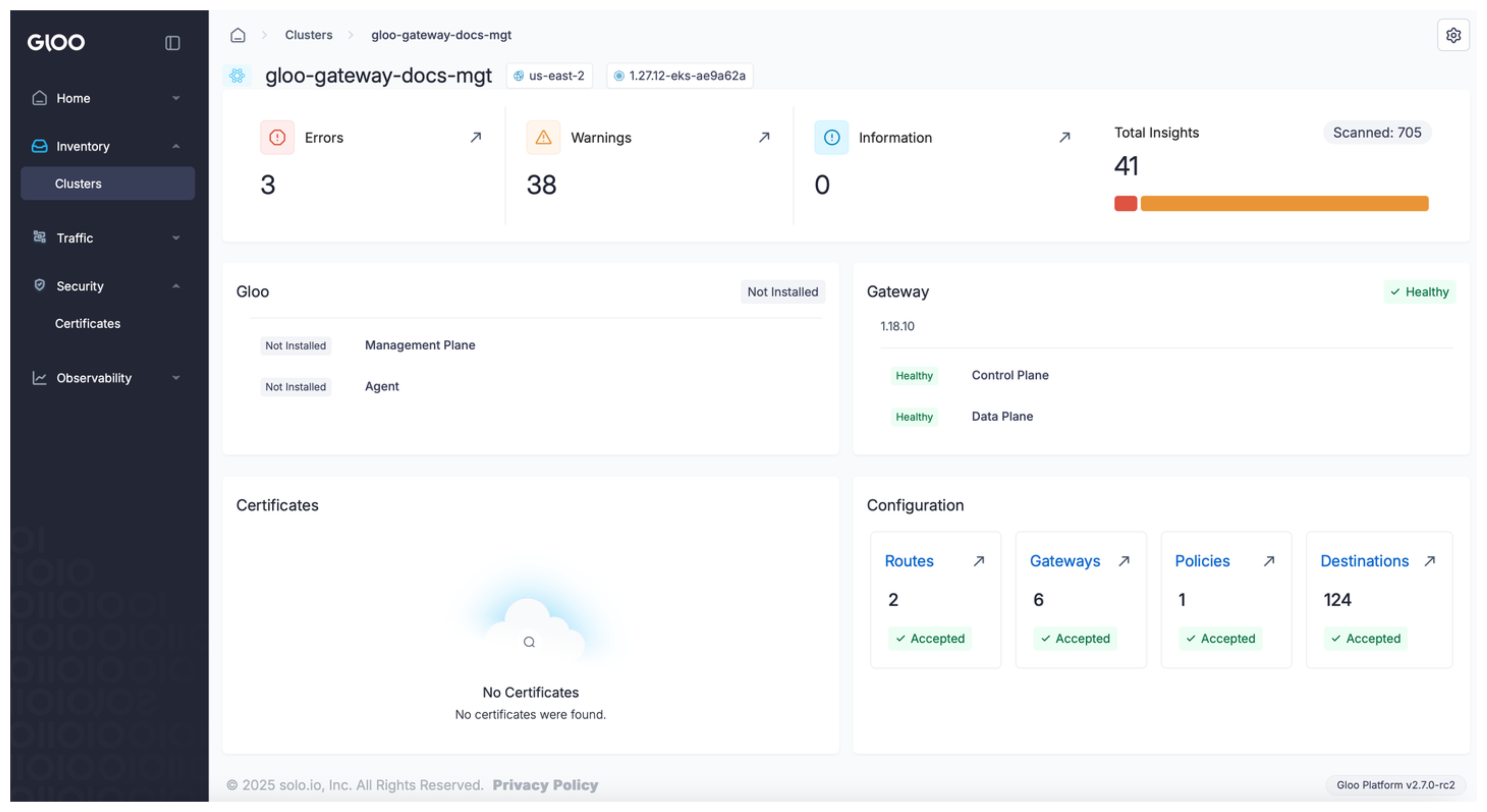Collapse the Inventory menu chevron
This screenshot has width=1487, height=812.
click(x=176, y=146)
